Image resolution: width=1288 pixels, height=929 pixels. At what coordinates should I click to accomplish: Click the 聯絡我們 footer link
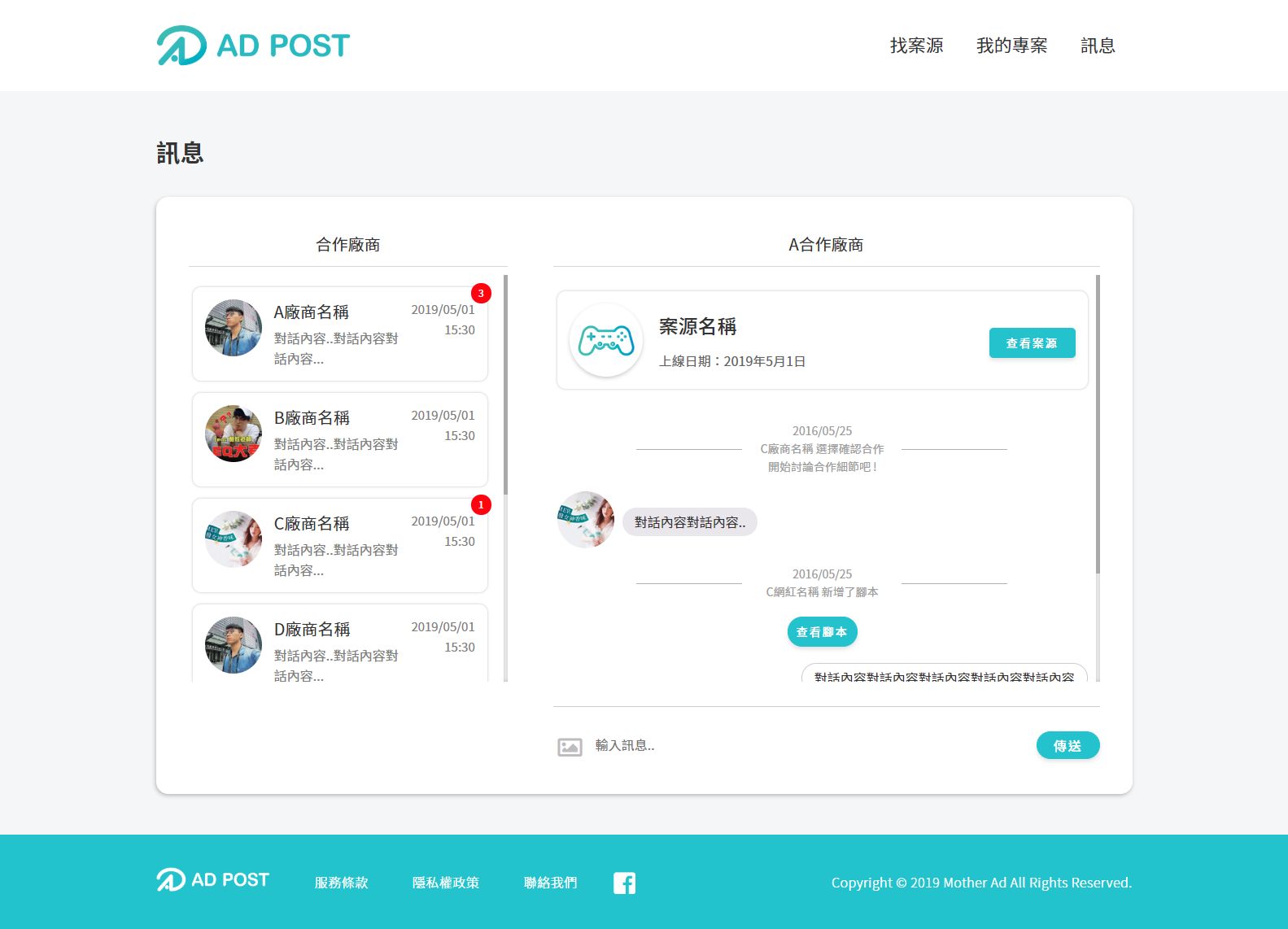pos(550,883)
